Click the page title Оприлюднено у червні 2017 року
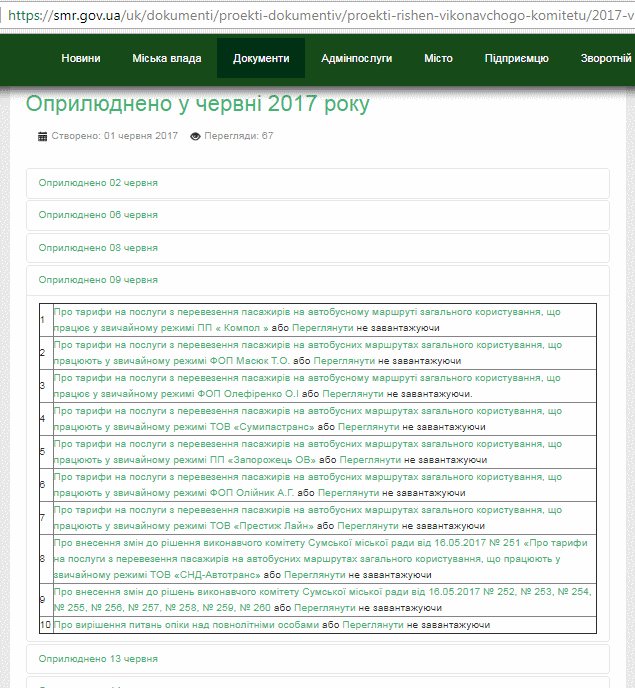Image resolution: width=635 pixels, height=688 pixels. [197, 104]
